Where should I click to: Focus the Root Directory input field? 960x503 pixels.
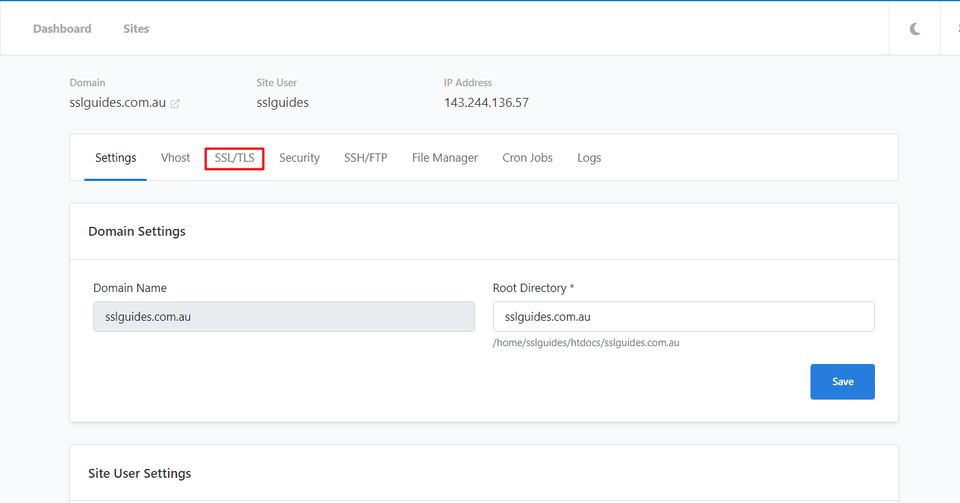pos(683,316)
